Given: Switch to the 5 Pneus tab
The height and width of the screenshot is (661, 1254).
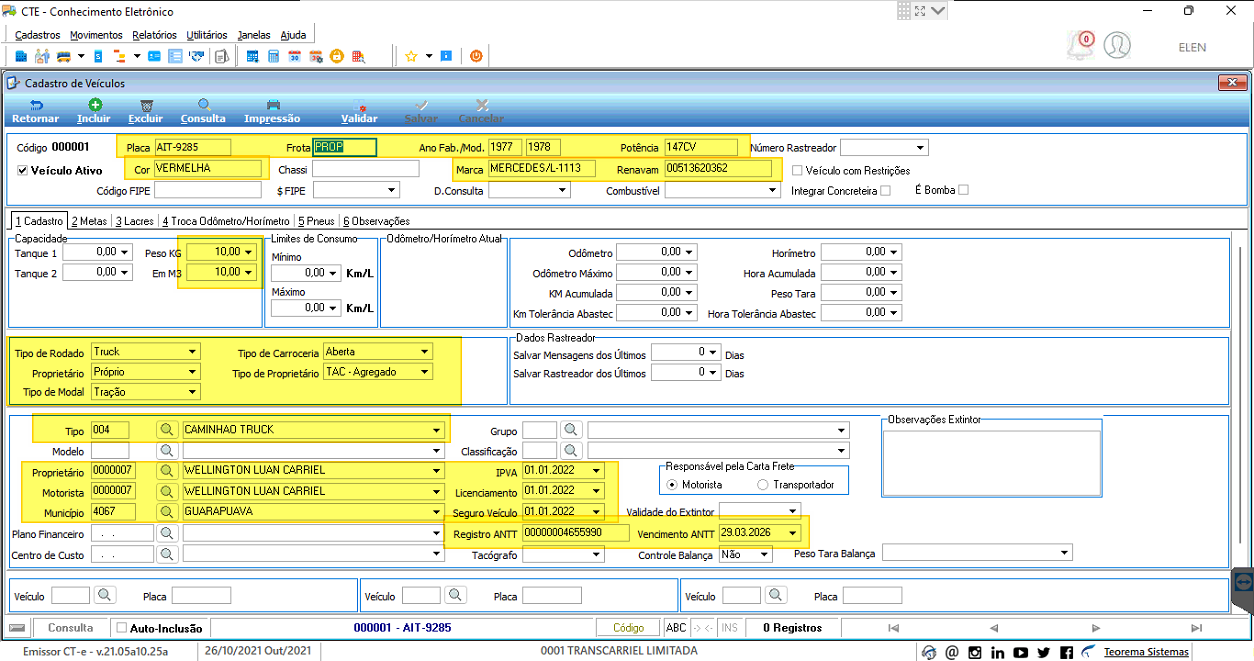Looking at the screenshot, I should (317, 221).
